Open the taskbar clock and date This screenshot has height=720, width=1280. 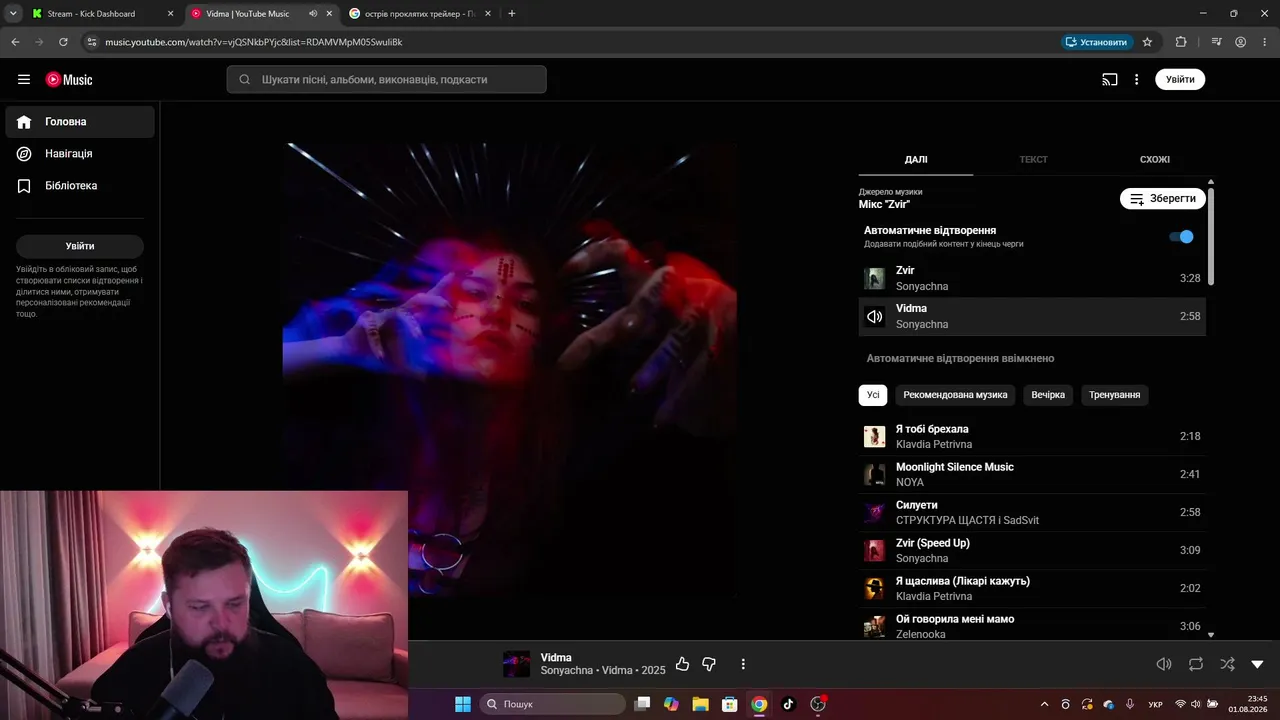pyautogui.click(x=1249, y=704)
